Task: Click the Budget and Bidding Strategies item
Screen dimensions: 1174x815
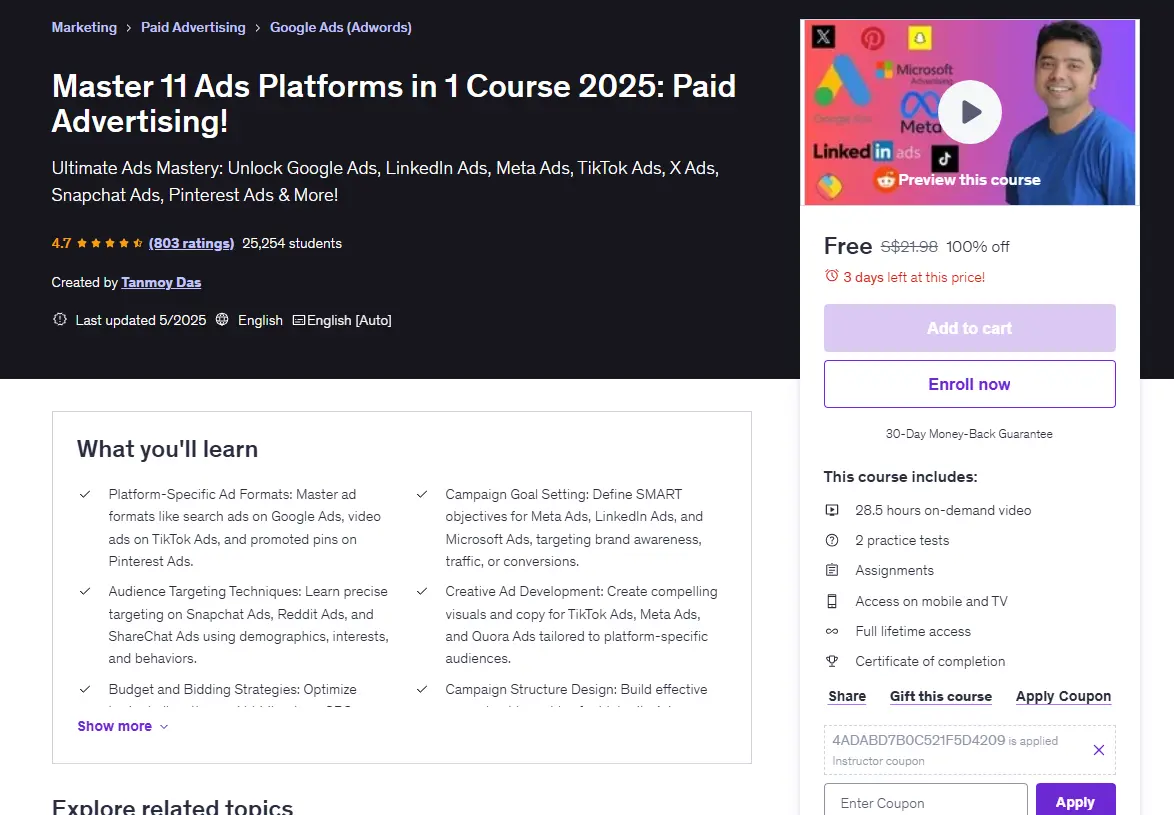Action: [x=232, y=689]
